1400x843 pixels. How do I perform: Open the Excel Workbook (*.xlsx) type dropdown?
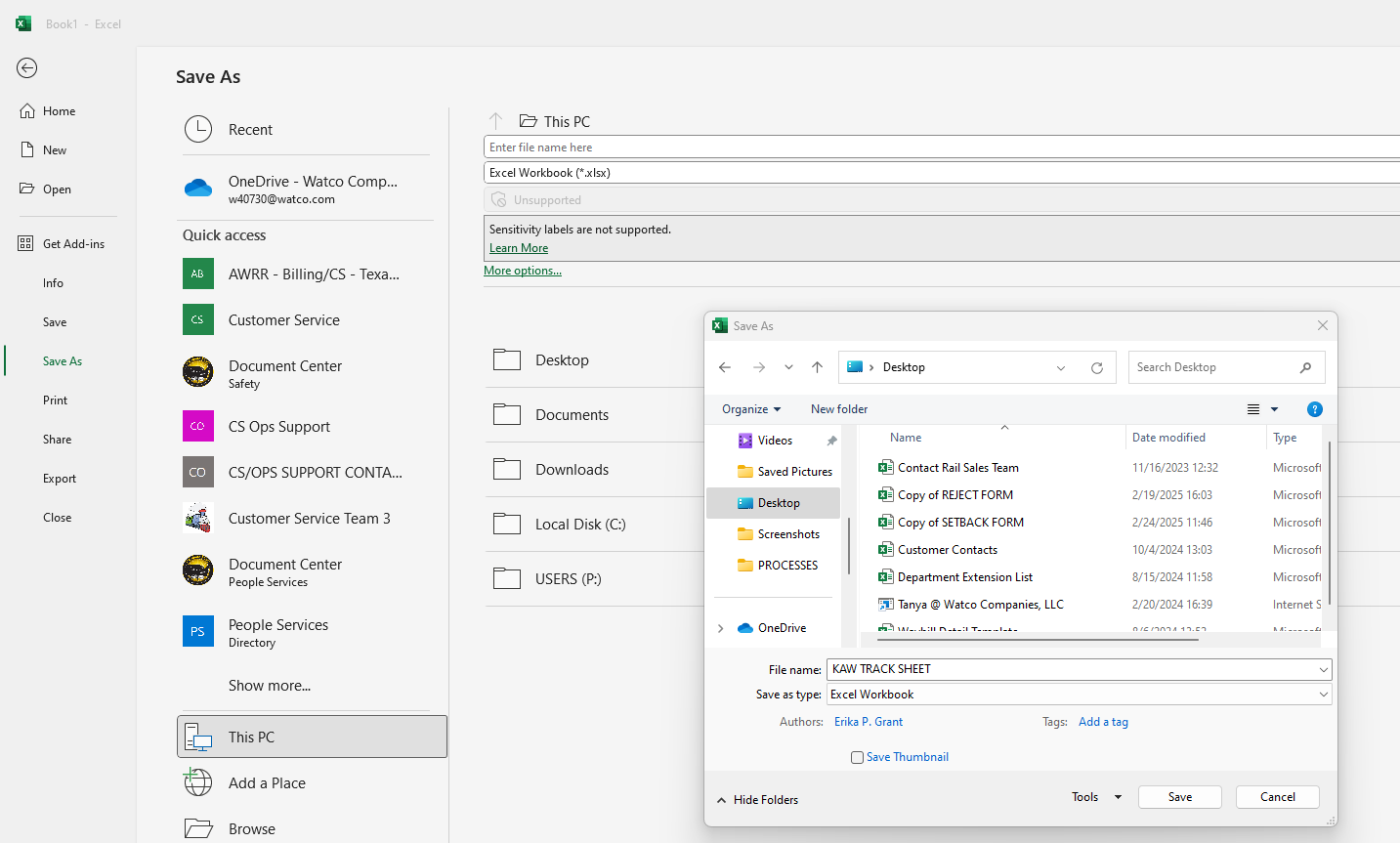click(942, 173)
